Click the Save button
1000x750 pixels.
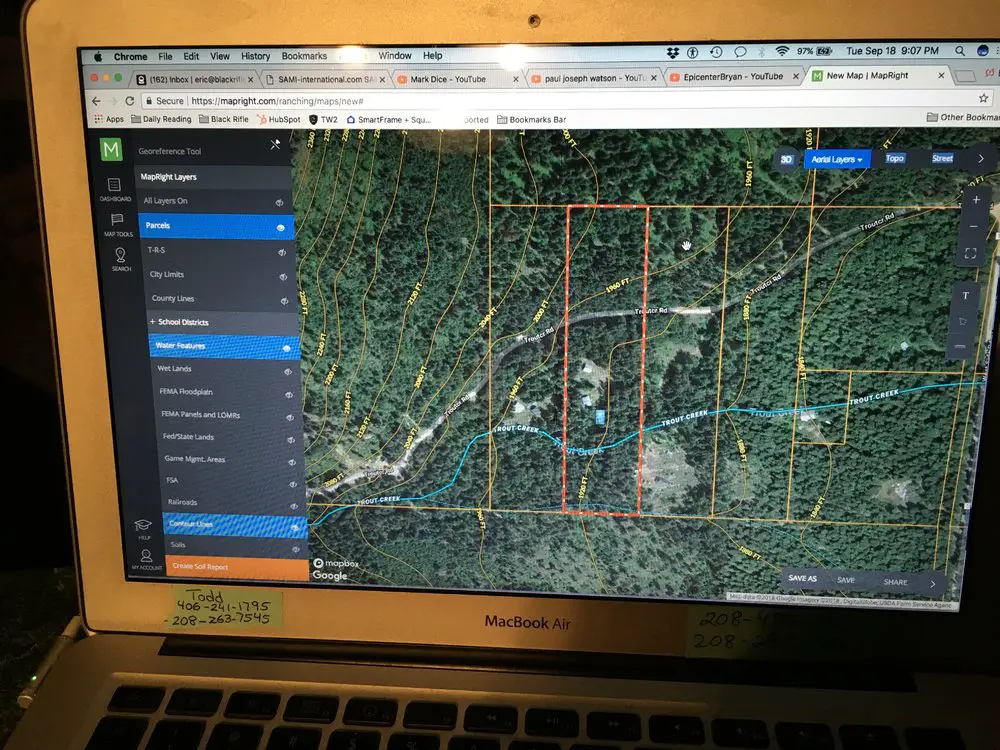[846, 580]
